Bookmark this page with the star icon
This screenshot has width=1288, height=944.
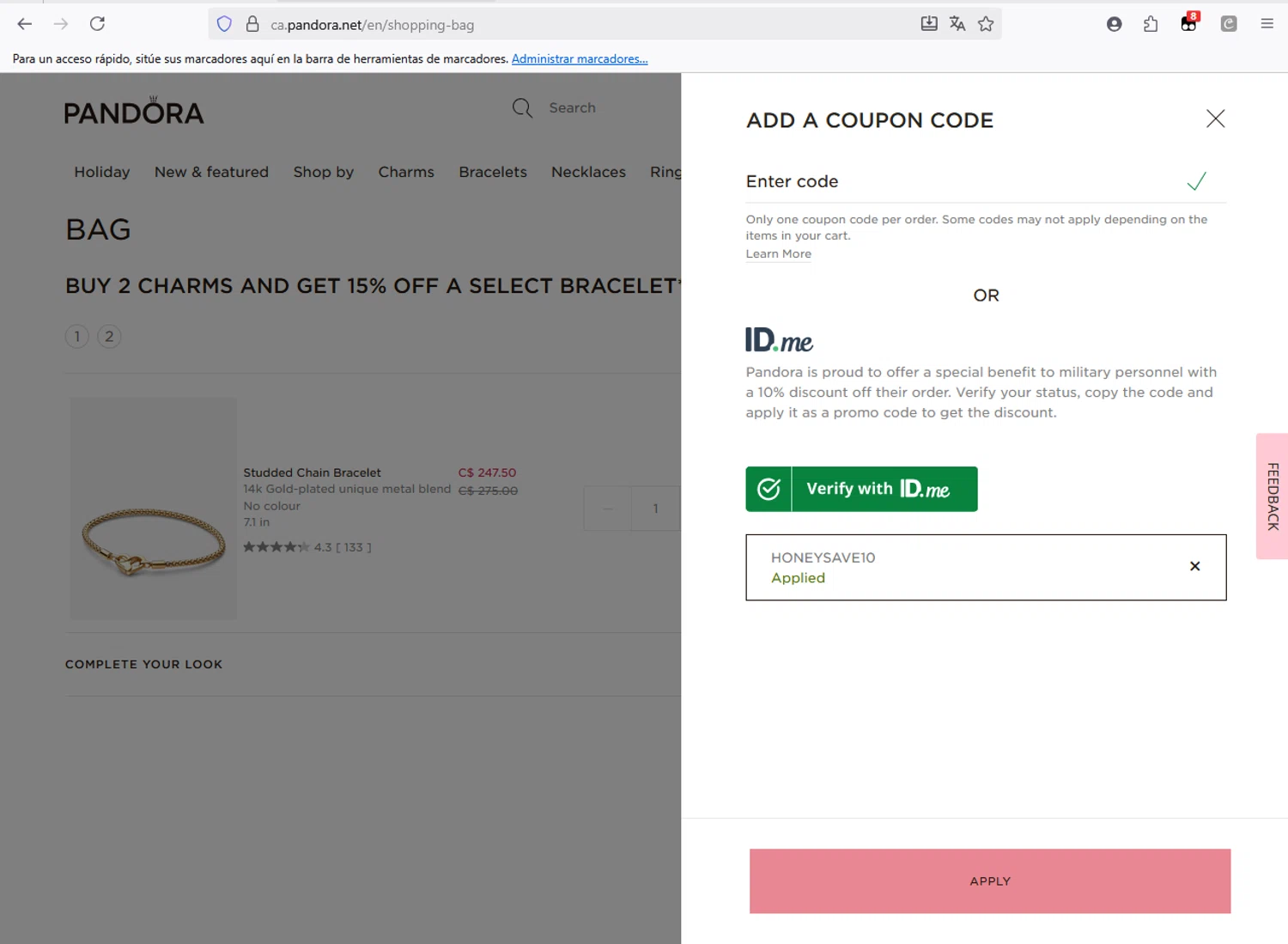(986, 24)
